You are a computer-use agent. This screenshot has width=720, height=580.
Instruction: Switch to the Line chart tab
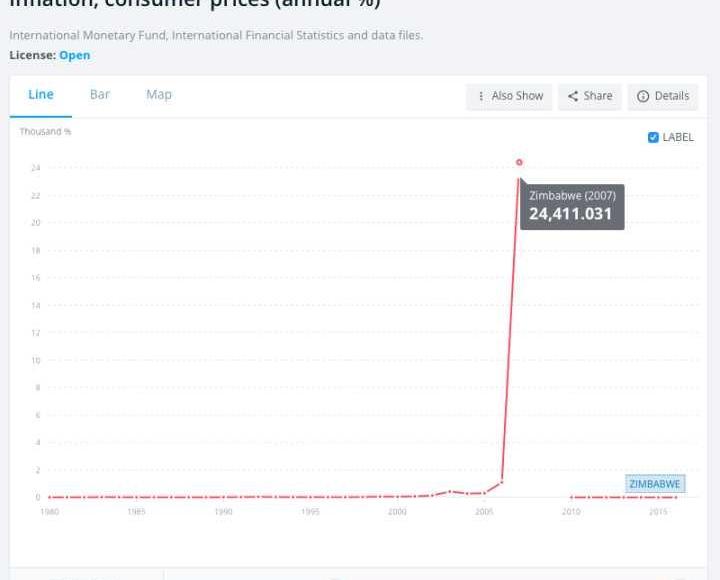[x=41, y=95]
